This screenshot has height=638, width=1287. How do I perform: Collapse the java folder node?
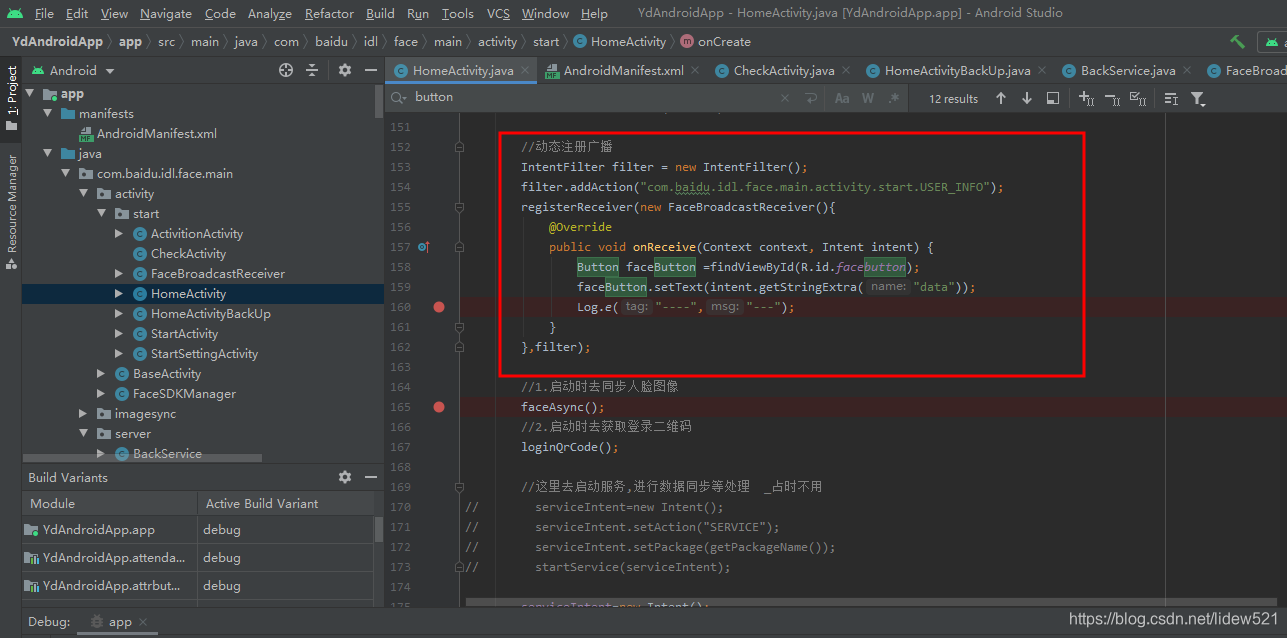(48, 154)
